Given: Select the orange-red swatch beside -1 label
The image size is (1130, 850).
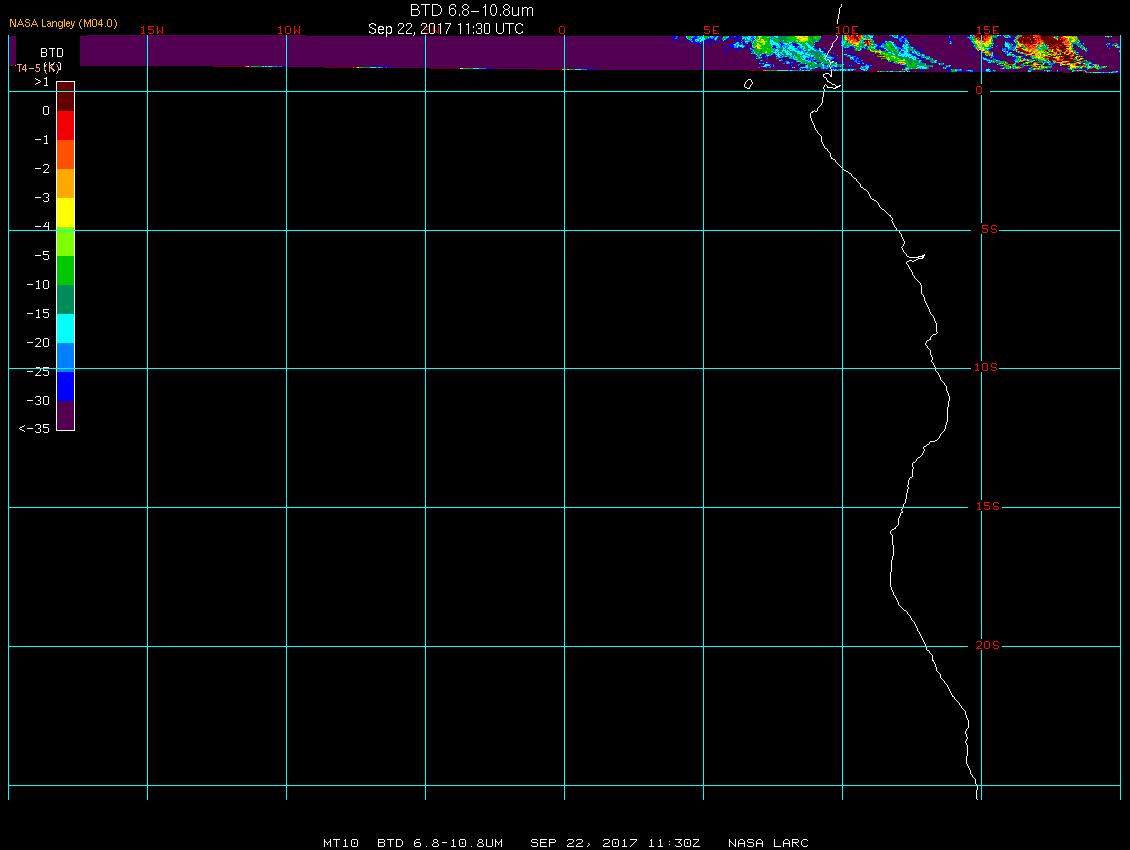Looking at the screenshot, I should (x=66, y=154).
